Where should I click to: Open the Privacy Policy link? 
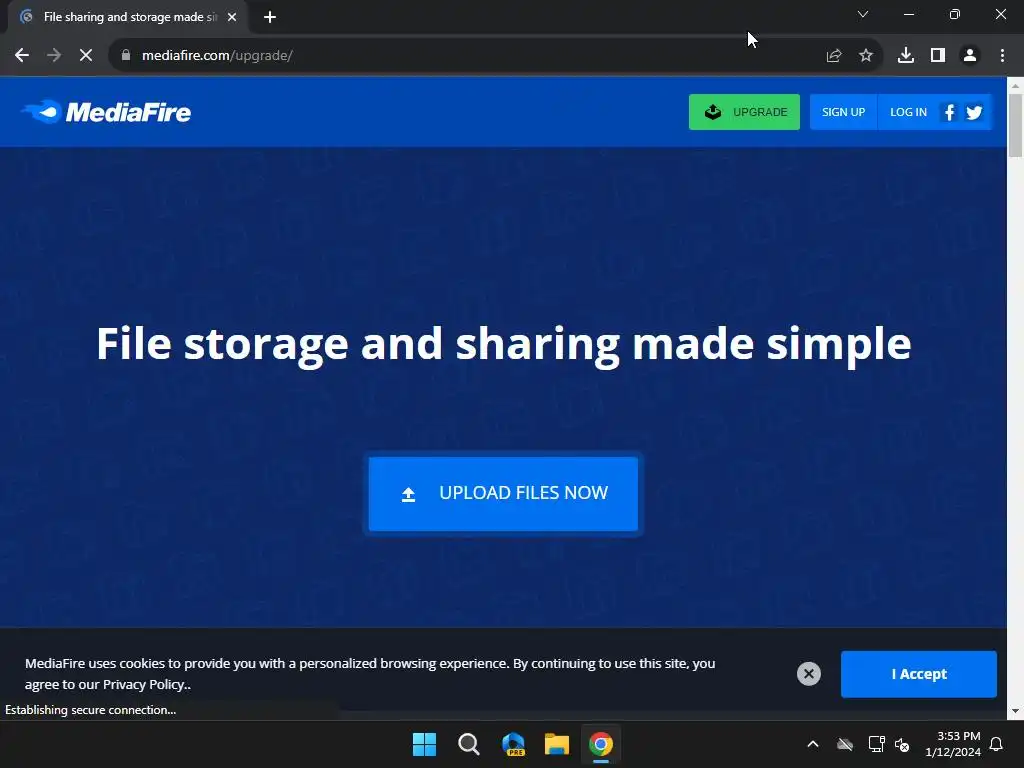coord(145,684)
